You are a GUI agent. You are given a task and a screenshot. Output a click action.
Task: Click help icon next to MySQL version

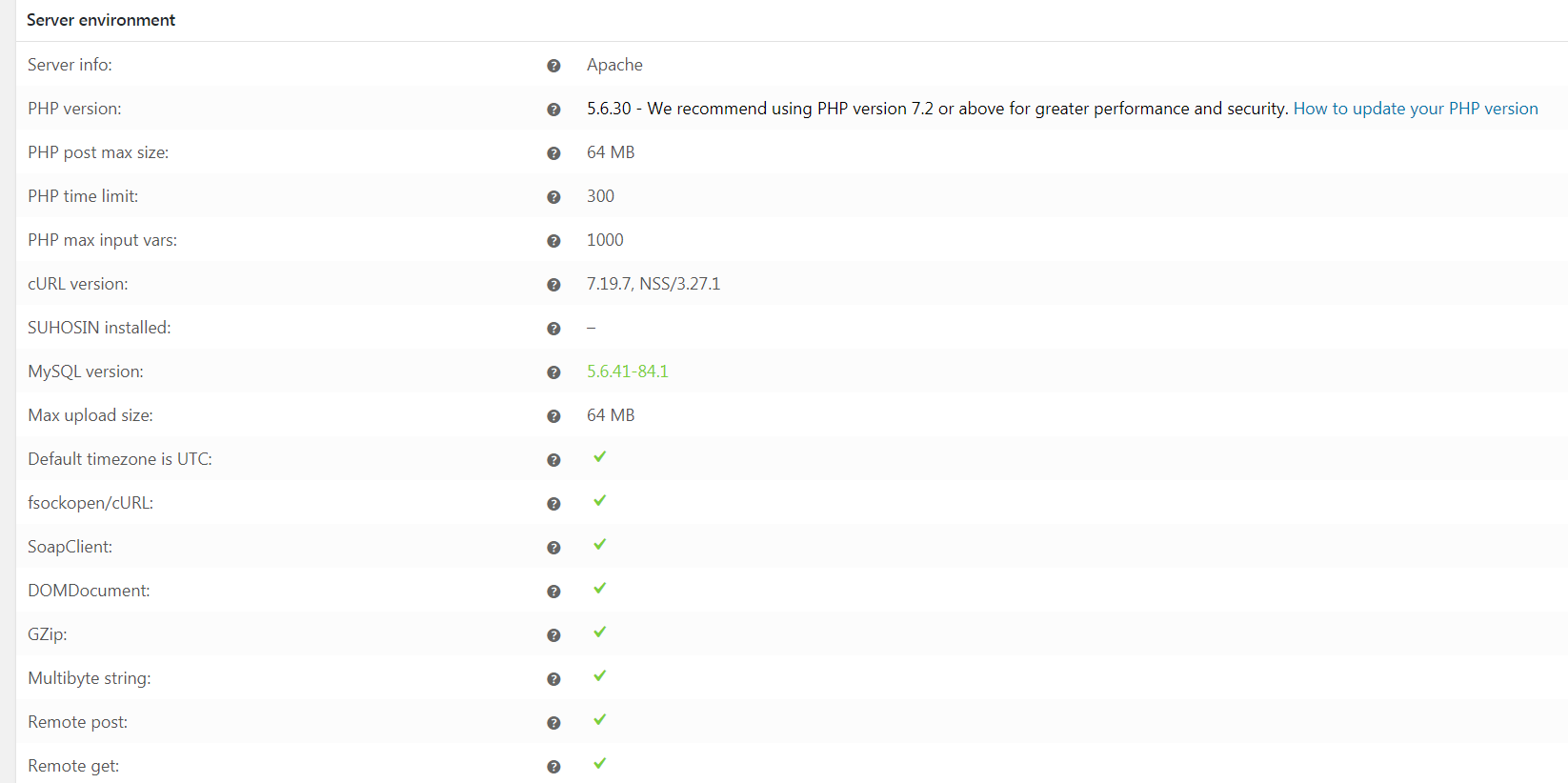click(553, 372)
